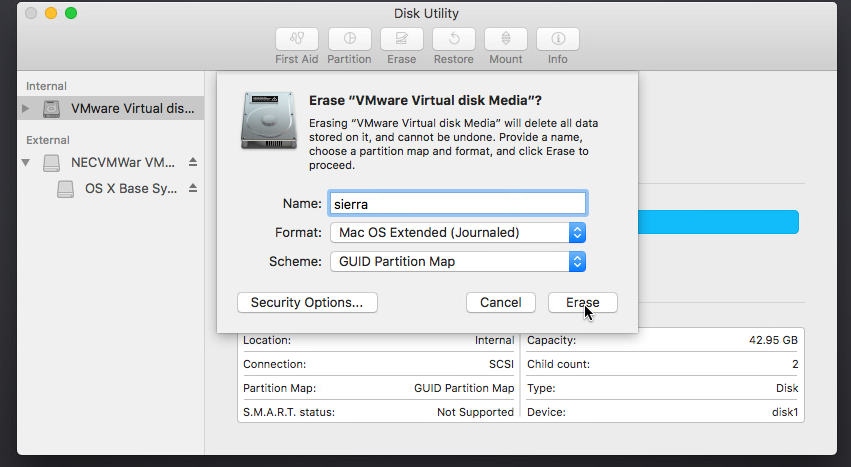This screenshot has width=851, height=467.
Task: Expand the VMware Virtual disk tree item
Action: (25, 109)
